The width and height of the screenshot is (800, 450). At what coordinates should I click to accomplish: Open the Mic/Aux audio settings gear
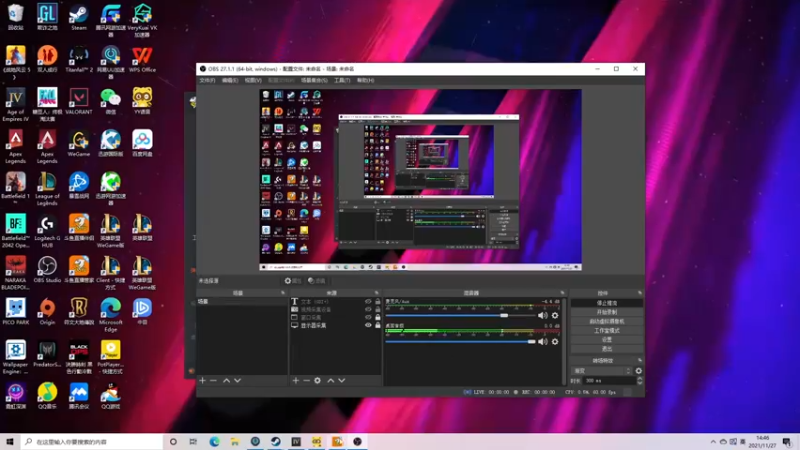(x=555, y=315)
